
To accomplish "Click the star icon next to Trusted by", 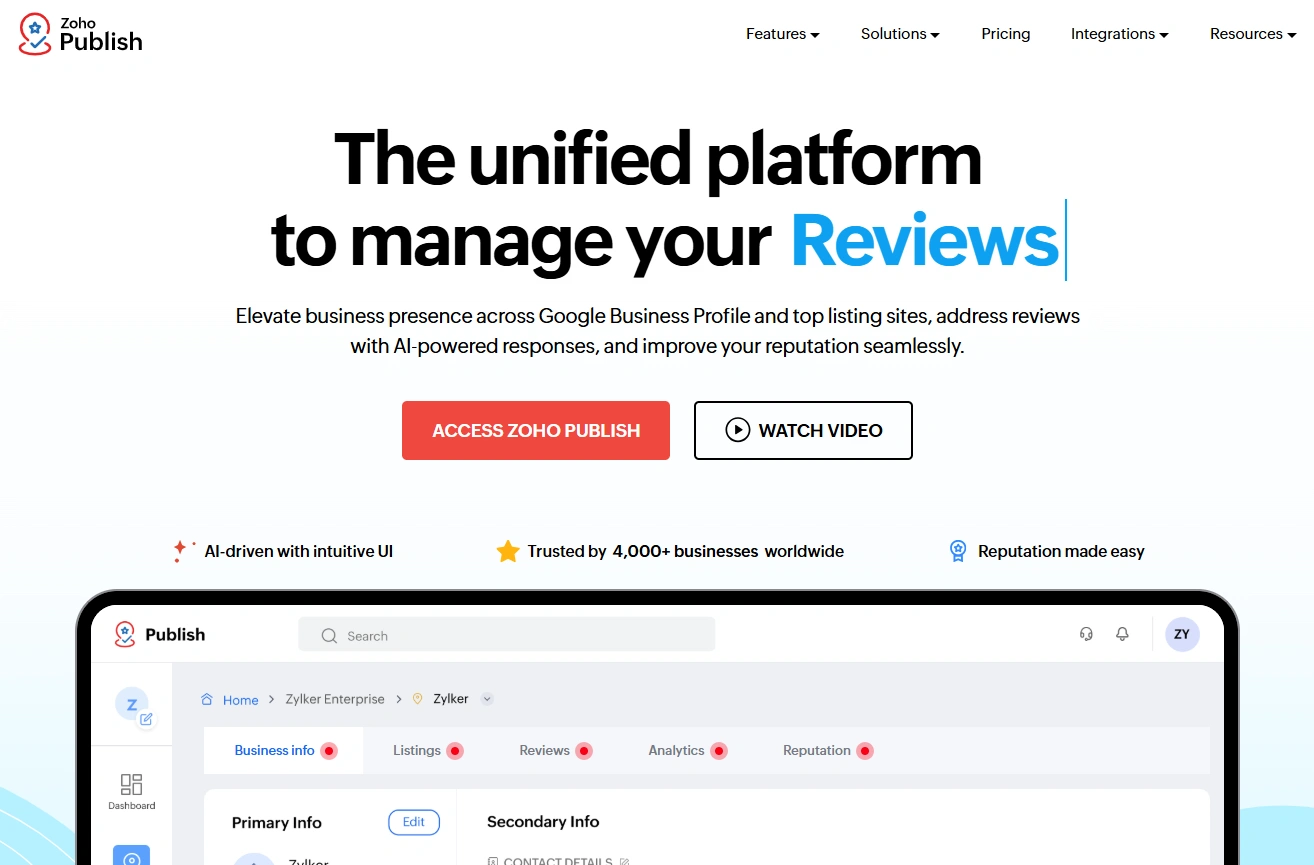I will (x=508, y=550).
